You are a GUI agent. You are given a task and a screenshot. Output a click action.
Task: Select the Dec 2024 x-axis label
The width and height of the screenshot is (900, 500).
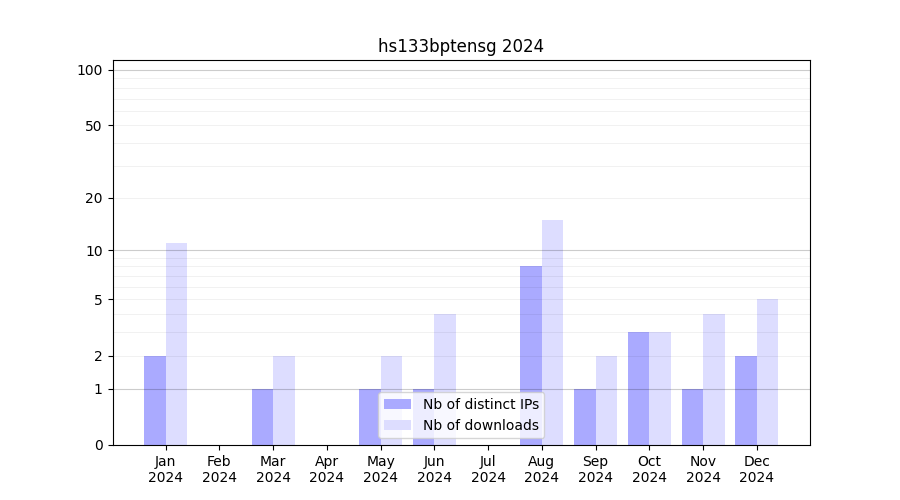tap(756, 469)
